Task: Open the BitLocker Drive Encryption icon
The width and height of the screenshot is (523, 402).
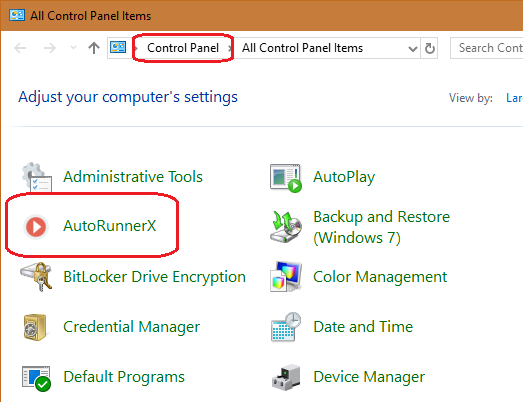Action: (36, 277)
